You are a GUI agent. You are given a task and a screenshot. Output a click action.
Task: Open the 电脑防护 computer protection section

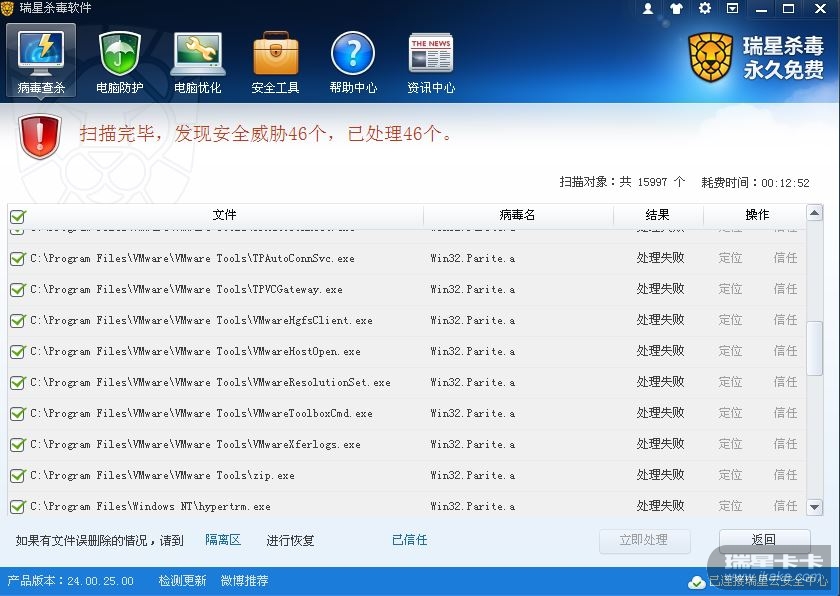coord(119,60)
